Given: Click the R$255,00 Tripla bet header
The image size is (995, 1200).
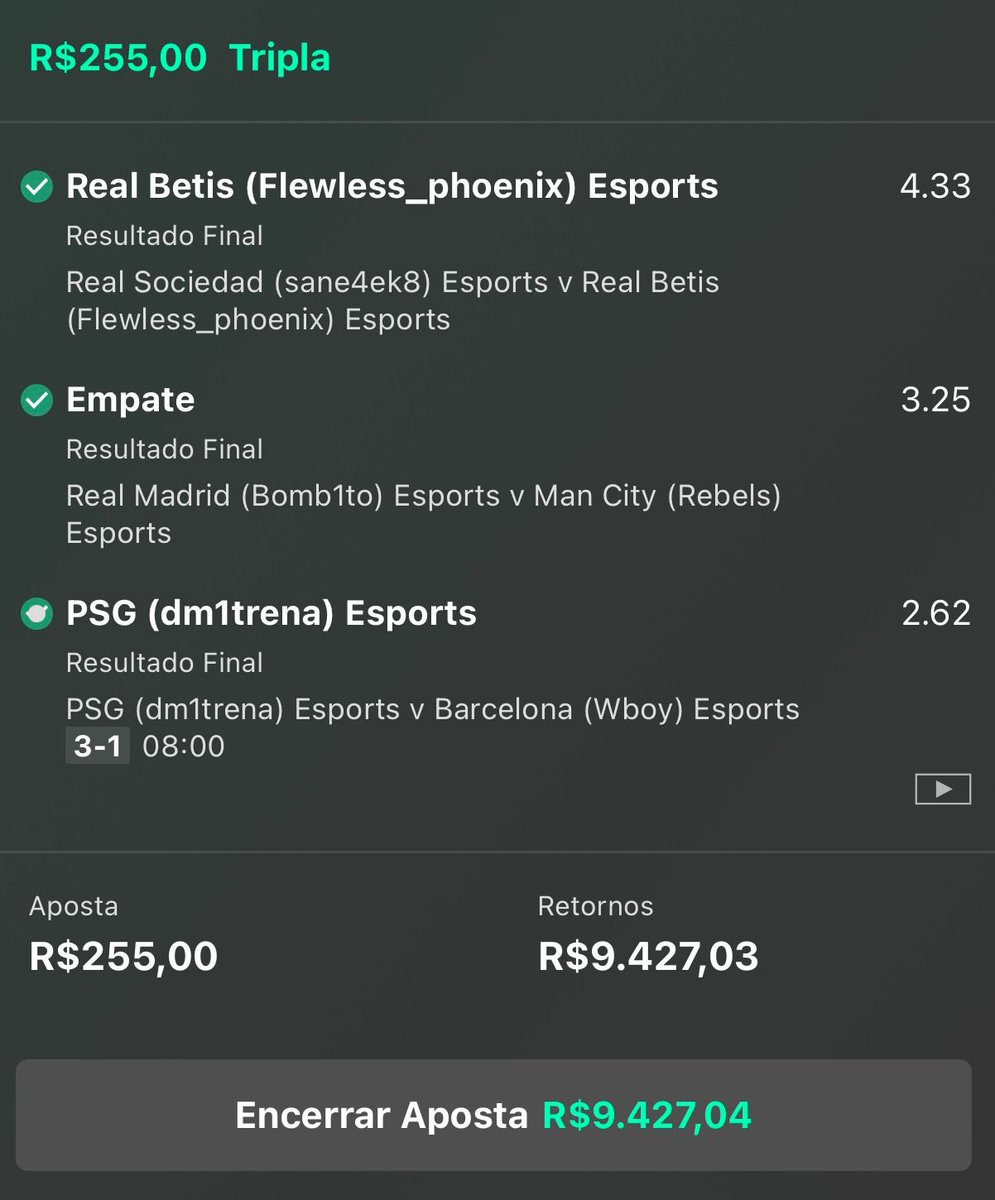Looking at the screenshot, I should coord(180,58).
